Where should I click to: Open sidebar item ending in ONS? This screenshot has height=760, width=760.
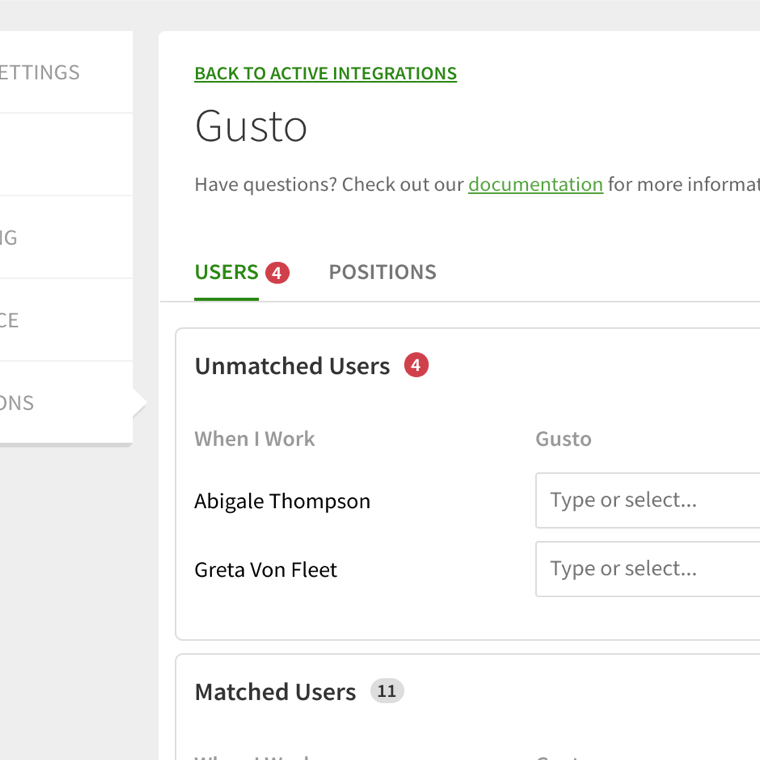pyautogui.click(x=66, y=402)
